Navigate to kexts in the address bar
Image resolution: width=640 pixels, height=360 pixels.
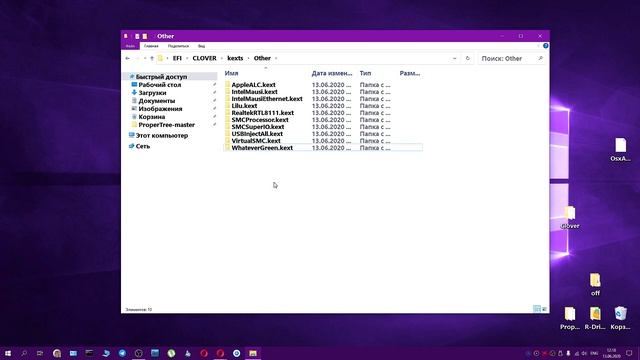pos(235,58)
